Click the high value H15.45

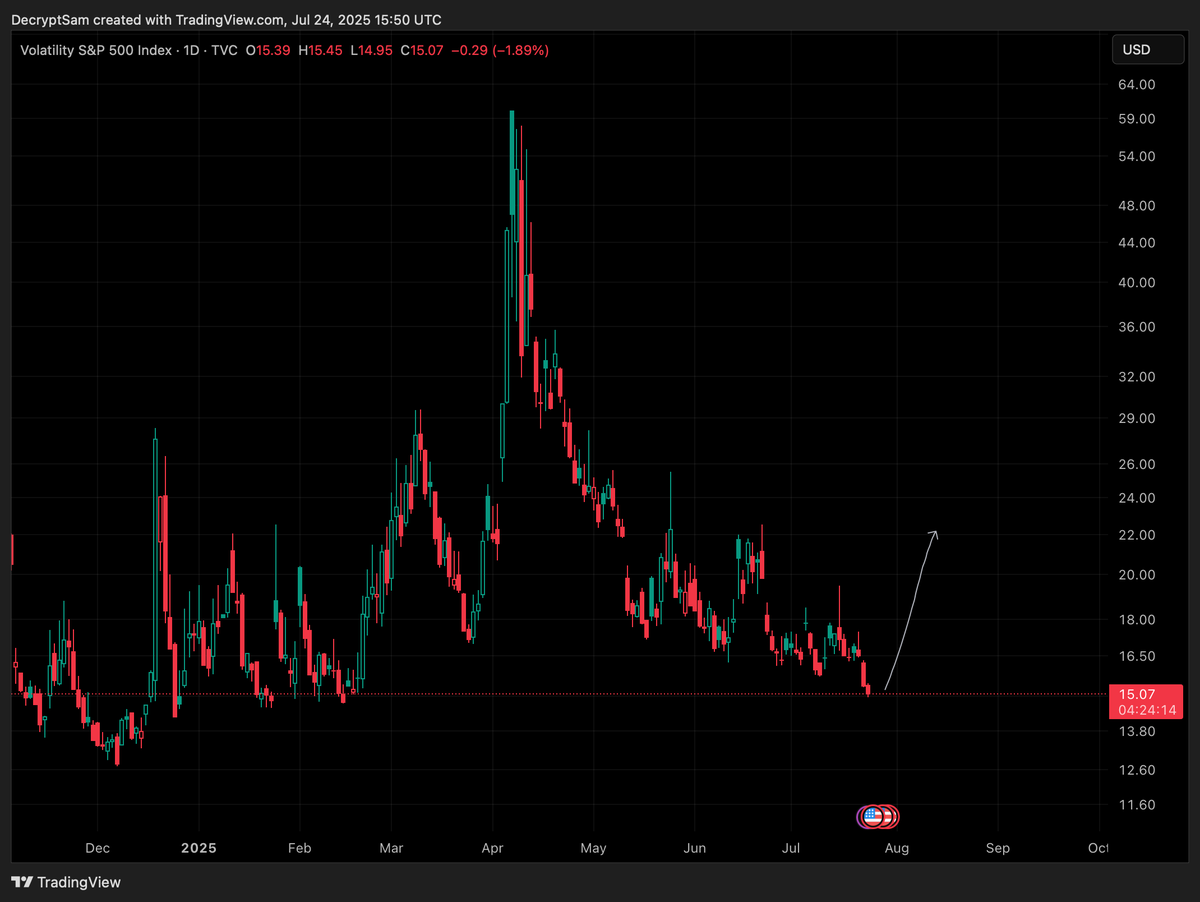pyautogui.click(x=321, y=50)
